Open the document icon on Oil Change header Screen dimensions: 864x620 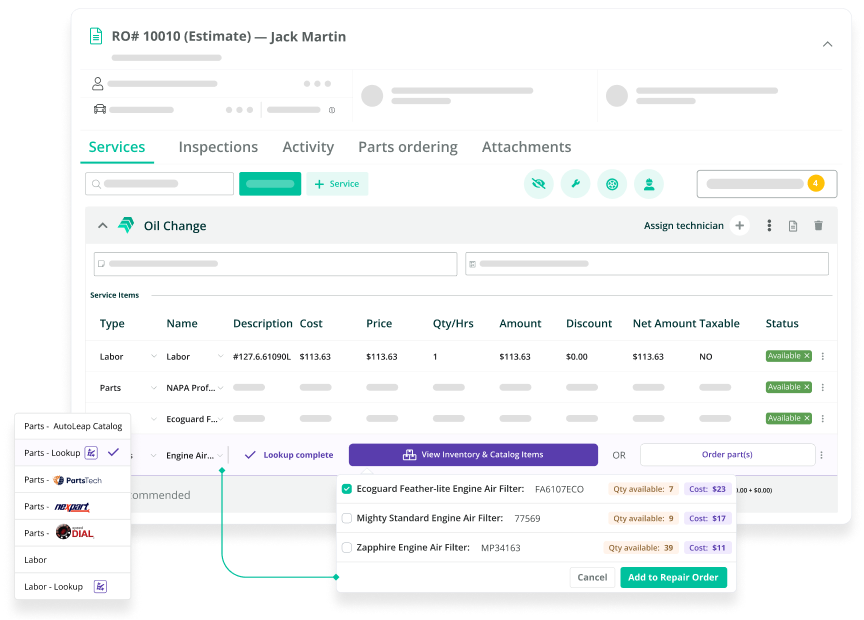pos(793,226)
